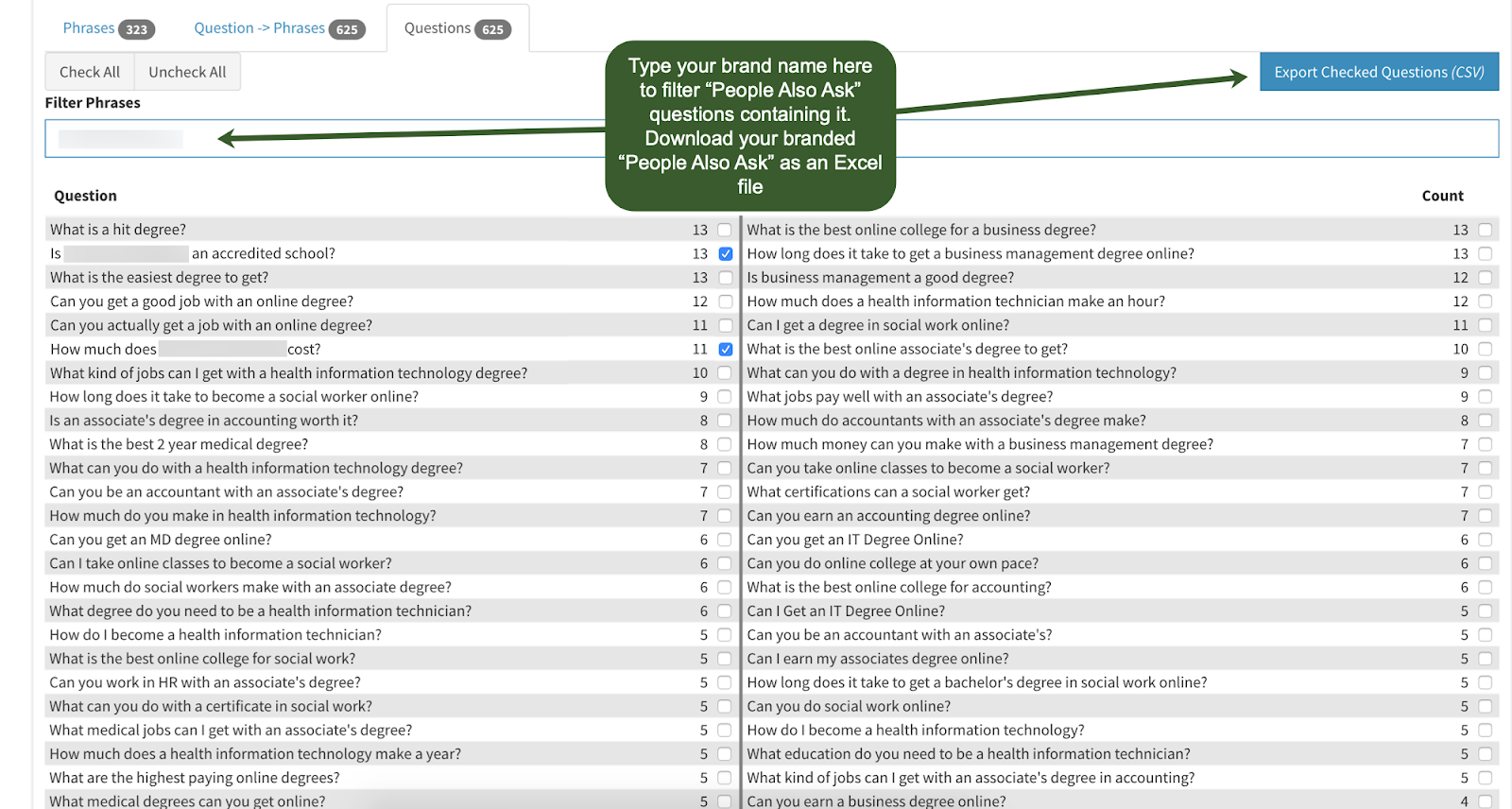Select 'What education do you need to be a health information technician?'

tap(1485, 754)
